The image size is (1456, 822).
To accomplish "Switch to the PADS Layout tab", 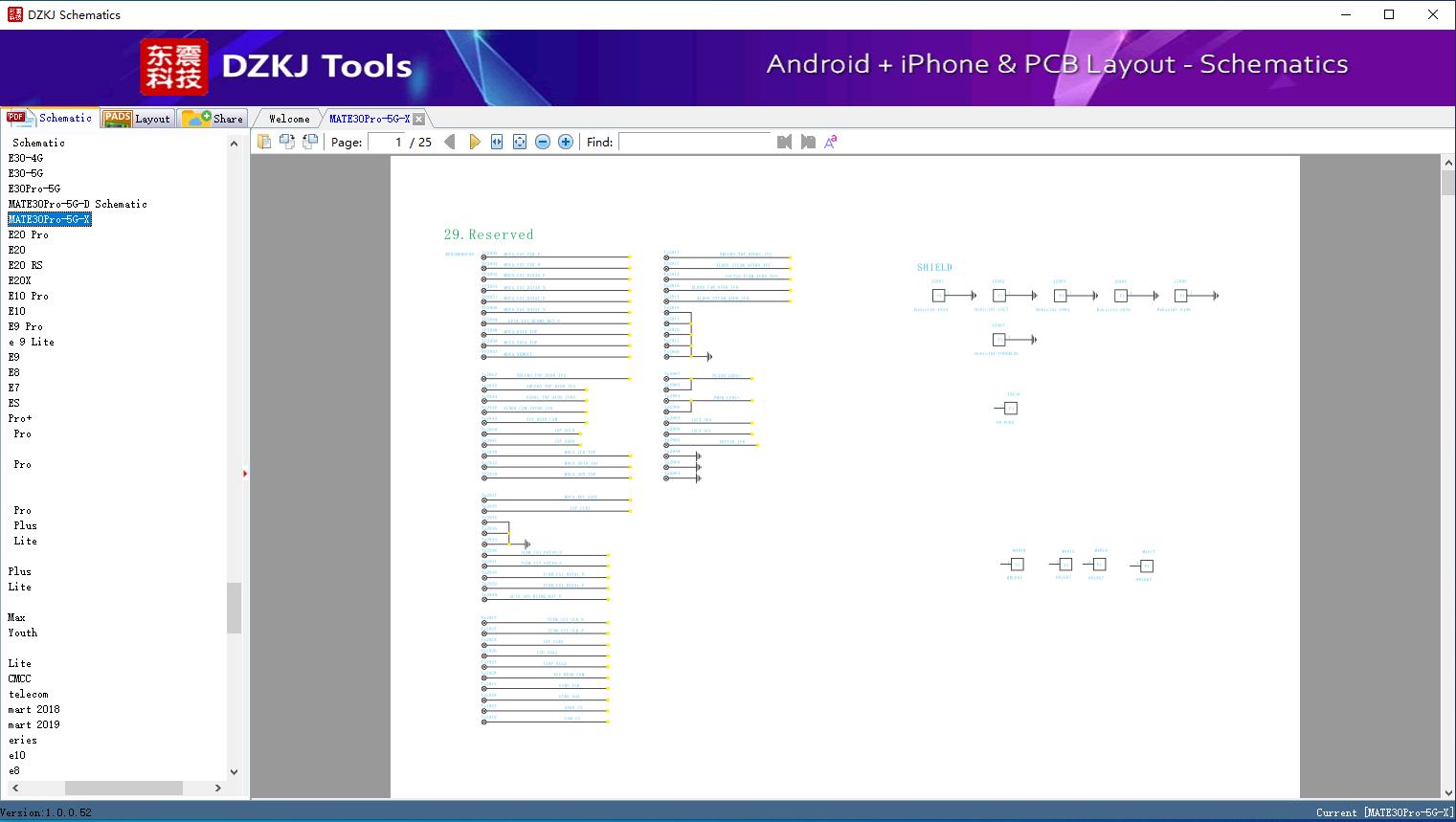I will pyautogui.click(x=137, y=119).
